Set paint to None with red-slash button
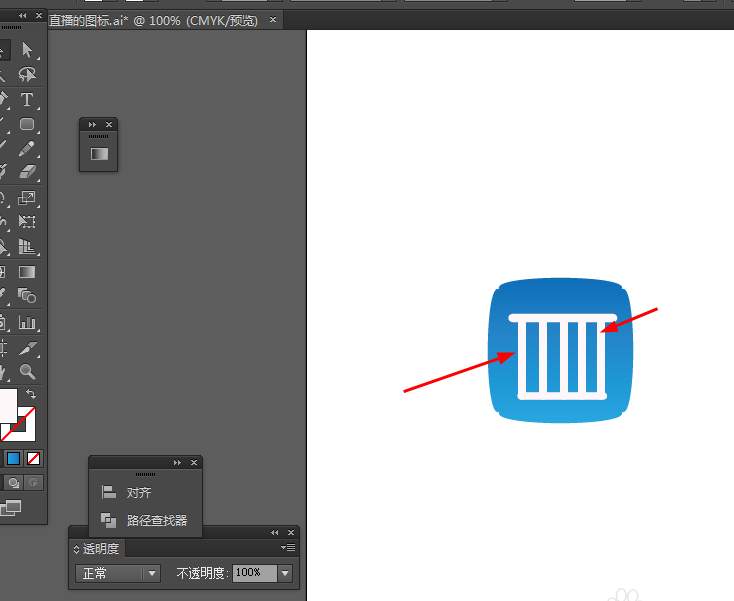 (x=33, y=459)
